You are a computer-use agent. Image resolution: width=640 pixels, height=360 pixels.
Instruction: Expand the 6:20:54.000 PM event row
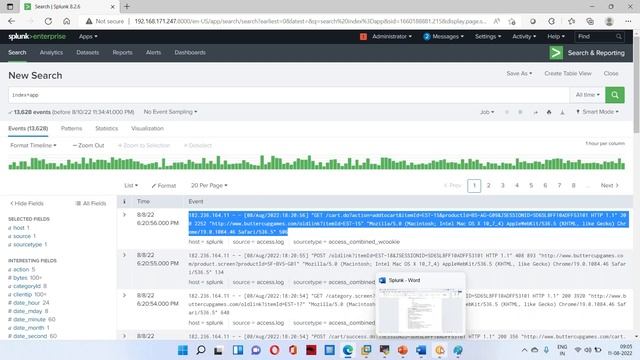[124, 296]
